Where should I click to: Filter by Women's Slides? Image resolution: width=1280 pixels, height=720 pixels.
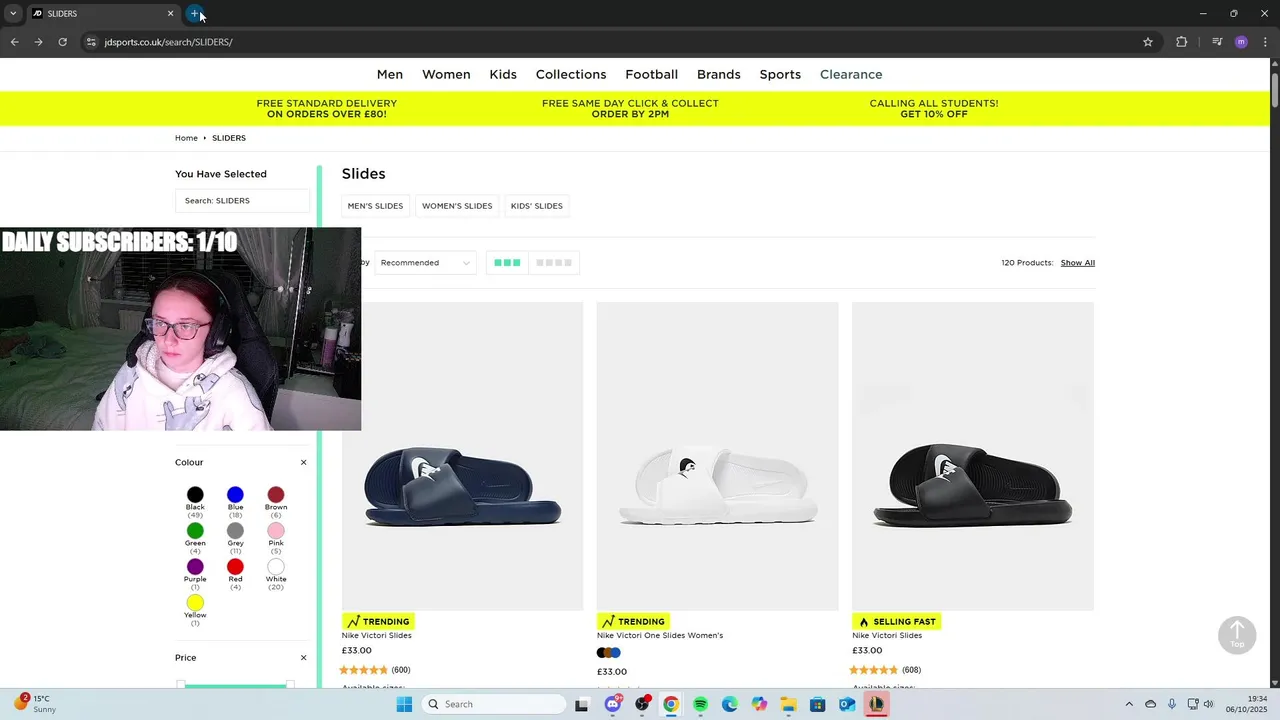tap(457, 206)
